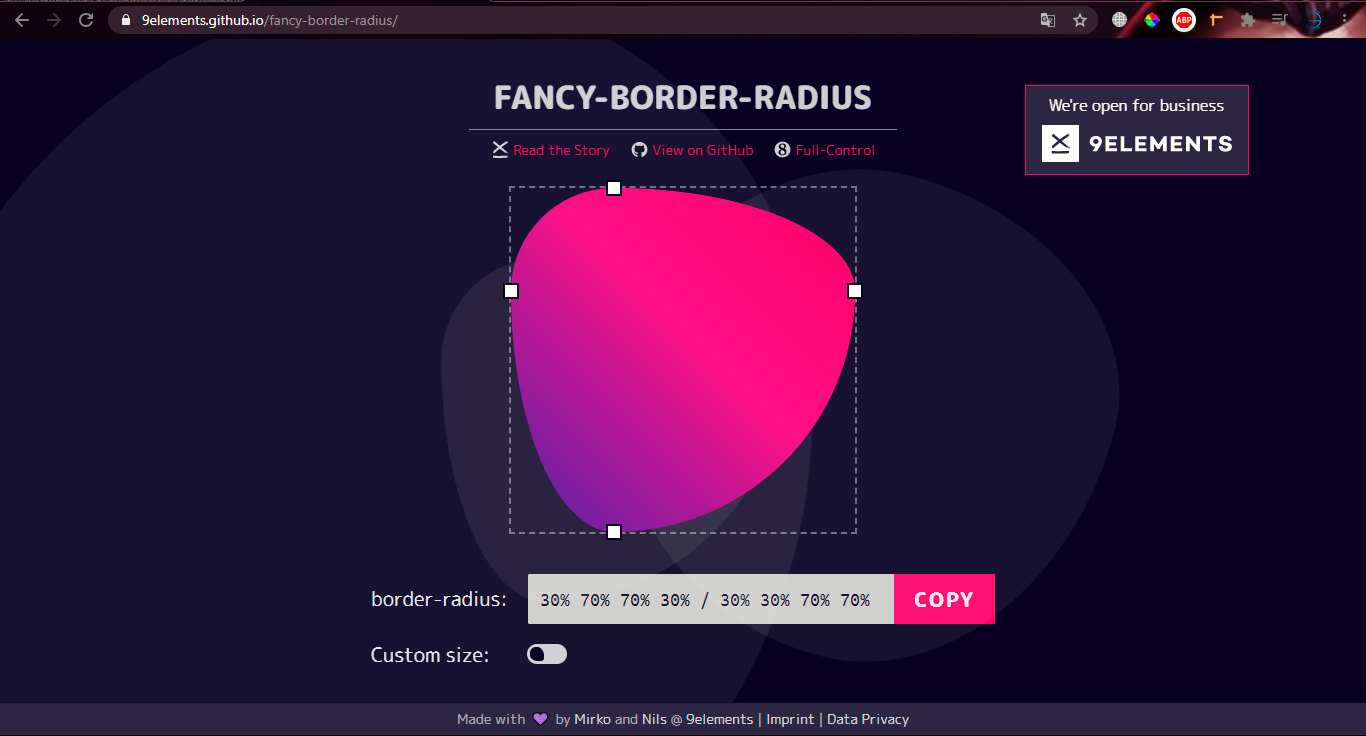The image size is (1366, 736).
Task: Open the browser extensions puzzle icon
Action: click(x=1249, y=19)
